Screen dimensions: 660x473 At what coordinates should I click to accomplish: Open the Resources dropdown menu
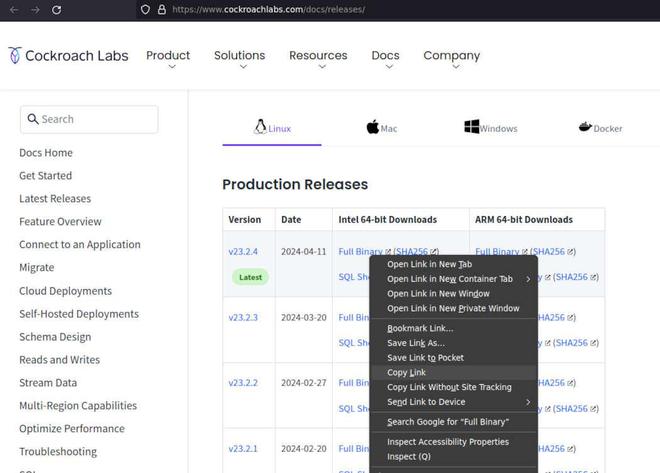[318, 58]
